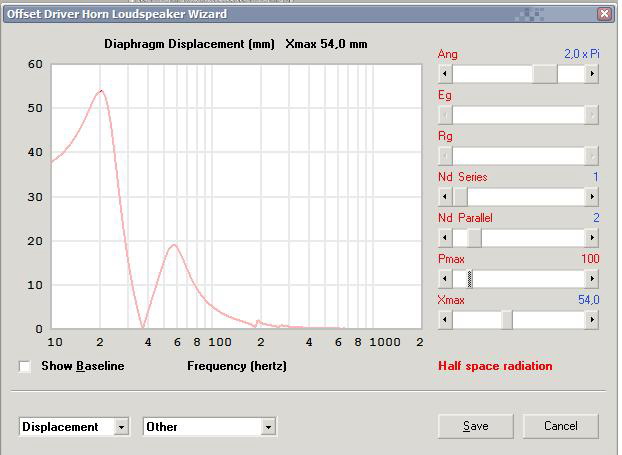Click the Nd Series slider thumb
622x455 pixels.
(x=460, y=197)
